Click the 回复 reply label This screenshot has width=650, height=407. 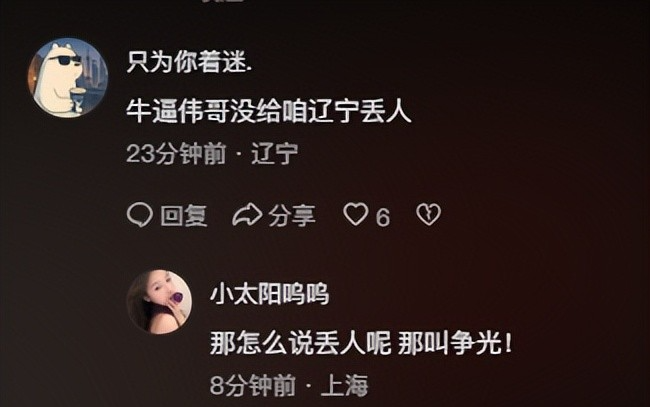184,216
